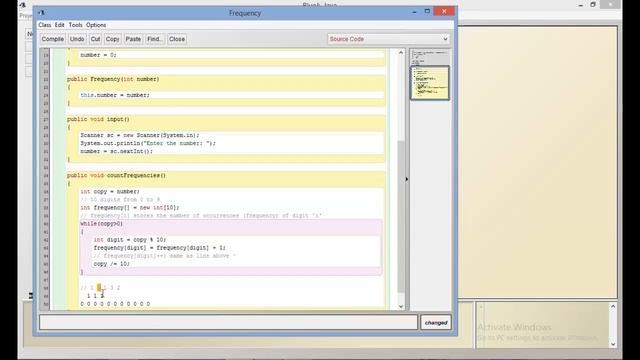Close the editor using Close toolbar button
This screenshot has width=640, height=360.
[x=177, y=39]
